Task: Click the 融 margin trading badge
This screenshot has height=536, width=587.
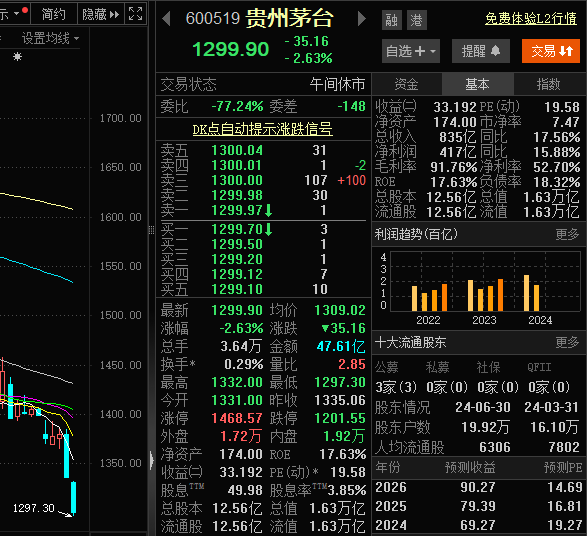Action: 392,20
